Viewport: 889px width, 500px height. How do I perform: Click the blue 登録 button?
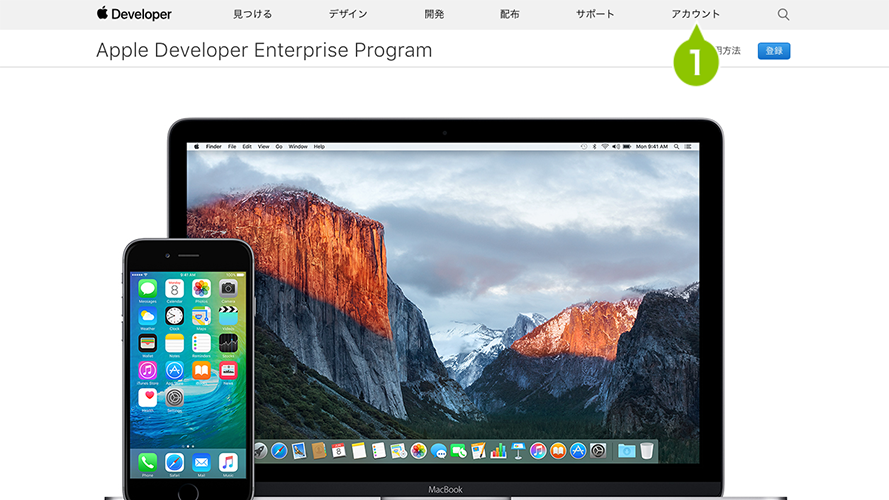tap(774, 51)
